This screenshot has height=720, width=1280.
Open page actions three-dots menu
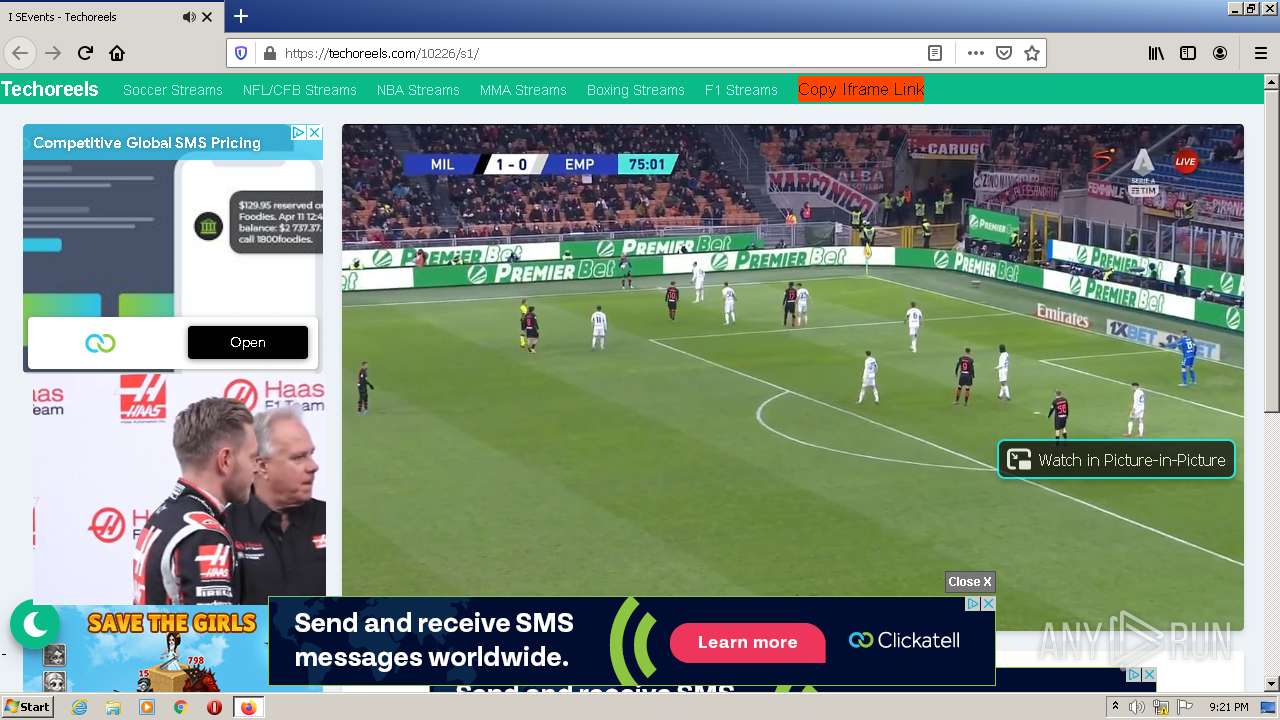point(975,53)
